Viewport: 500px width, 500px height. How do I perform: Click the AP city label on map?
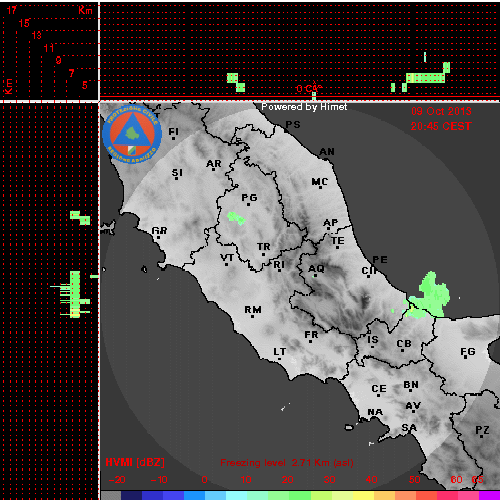(x=331, y=223)
